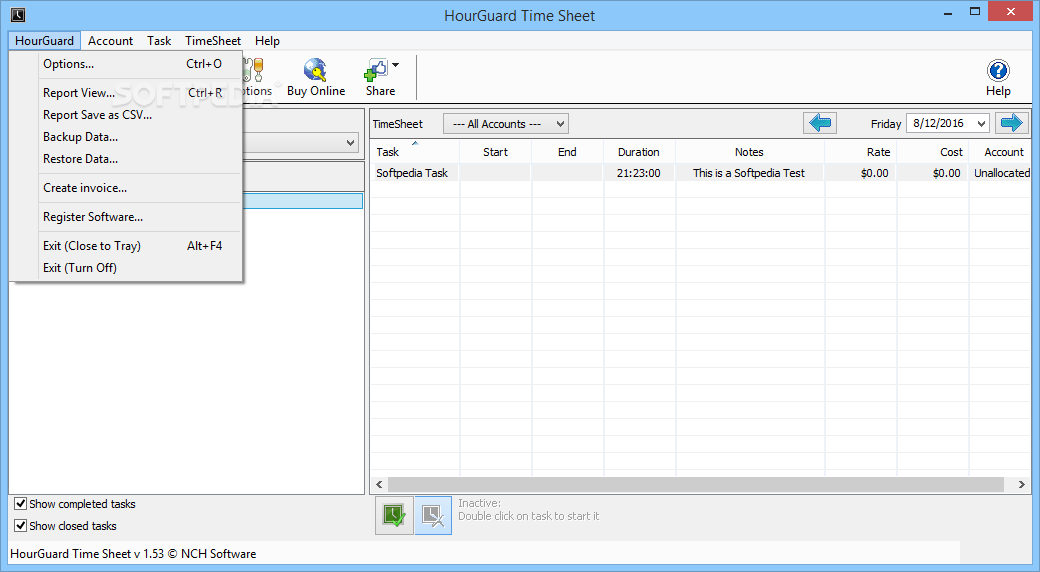Click the Notes column header

(749, 152)
